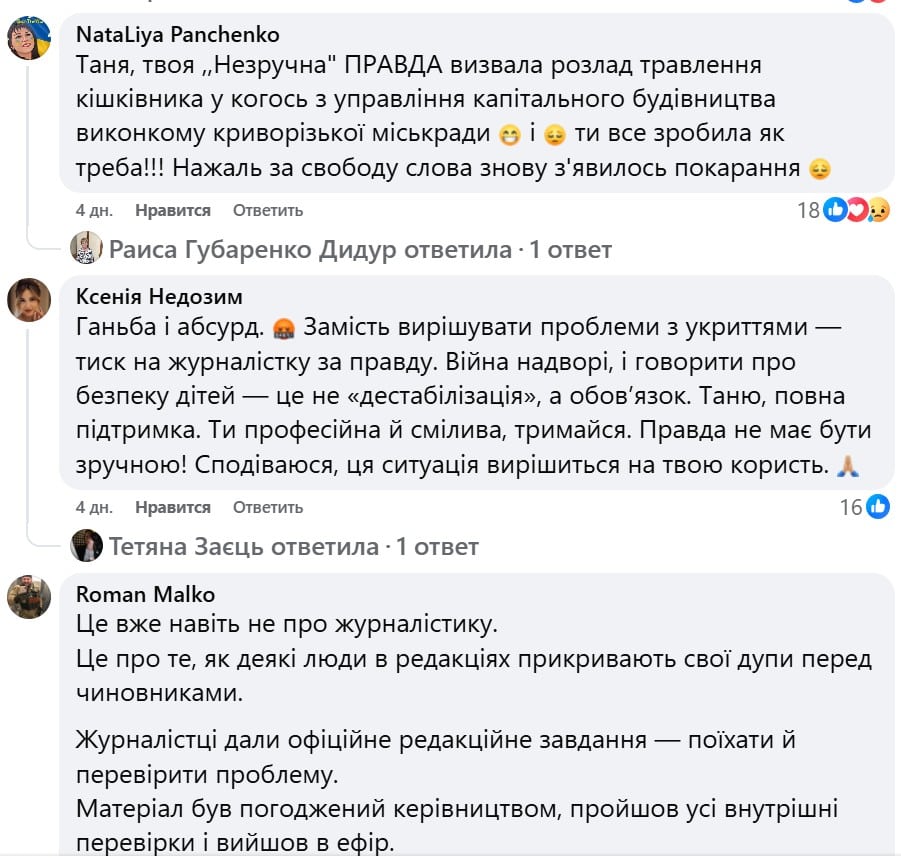Image resolution: width=901 pixels, height=858 pixels.
Task: Click the like reaction icon on Ксенія's comment
Action: (x=878, y=507)
